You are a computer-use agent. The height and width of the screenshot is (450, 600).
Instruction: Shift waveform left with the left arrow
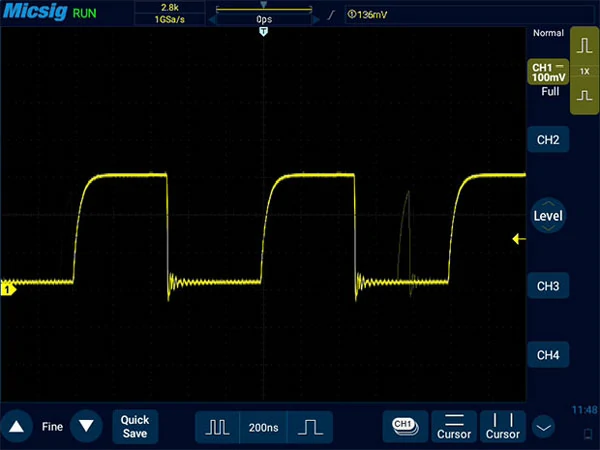(x=212, y=20)
